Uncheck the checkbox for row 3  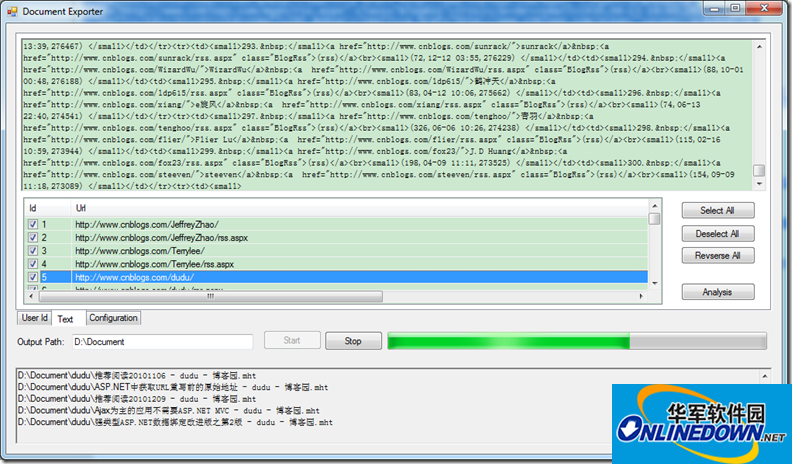(x=33, y=250)
